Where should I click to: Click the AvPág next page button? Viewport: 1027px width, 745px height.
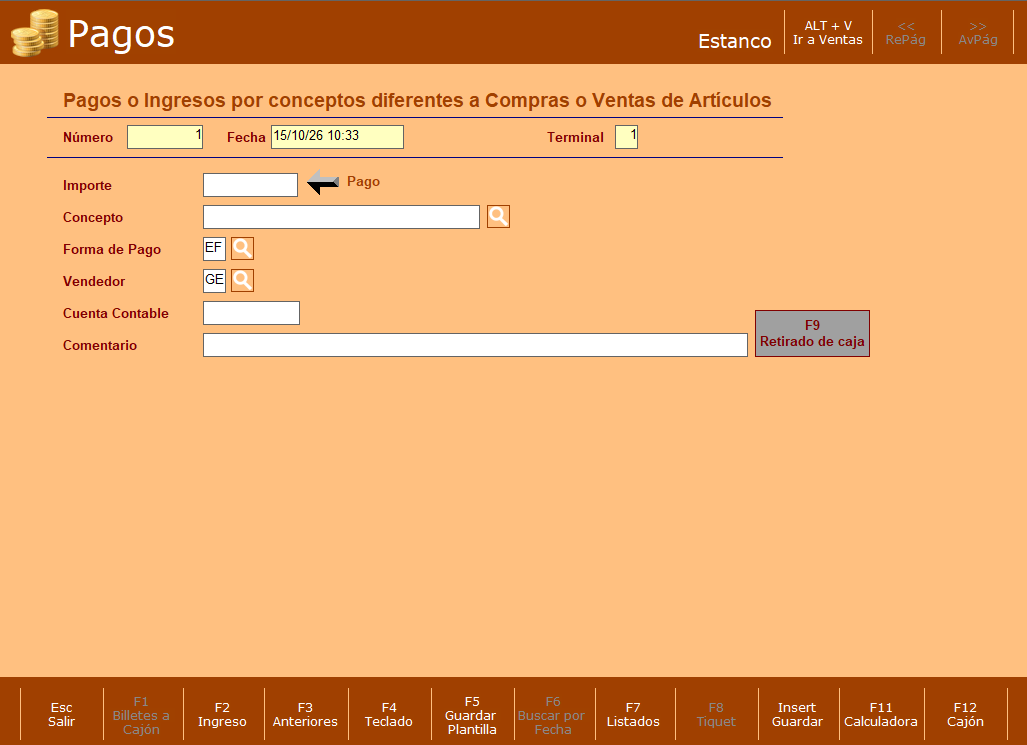tap(978, 33)
